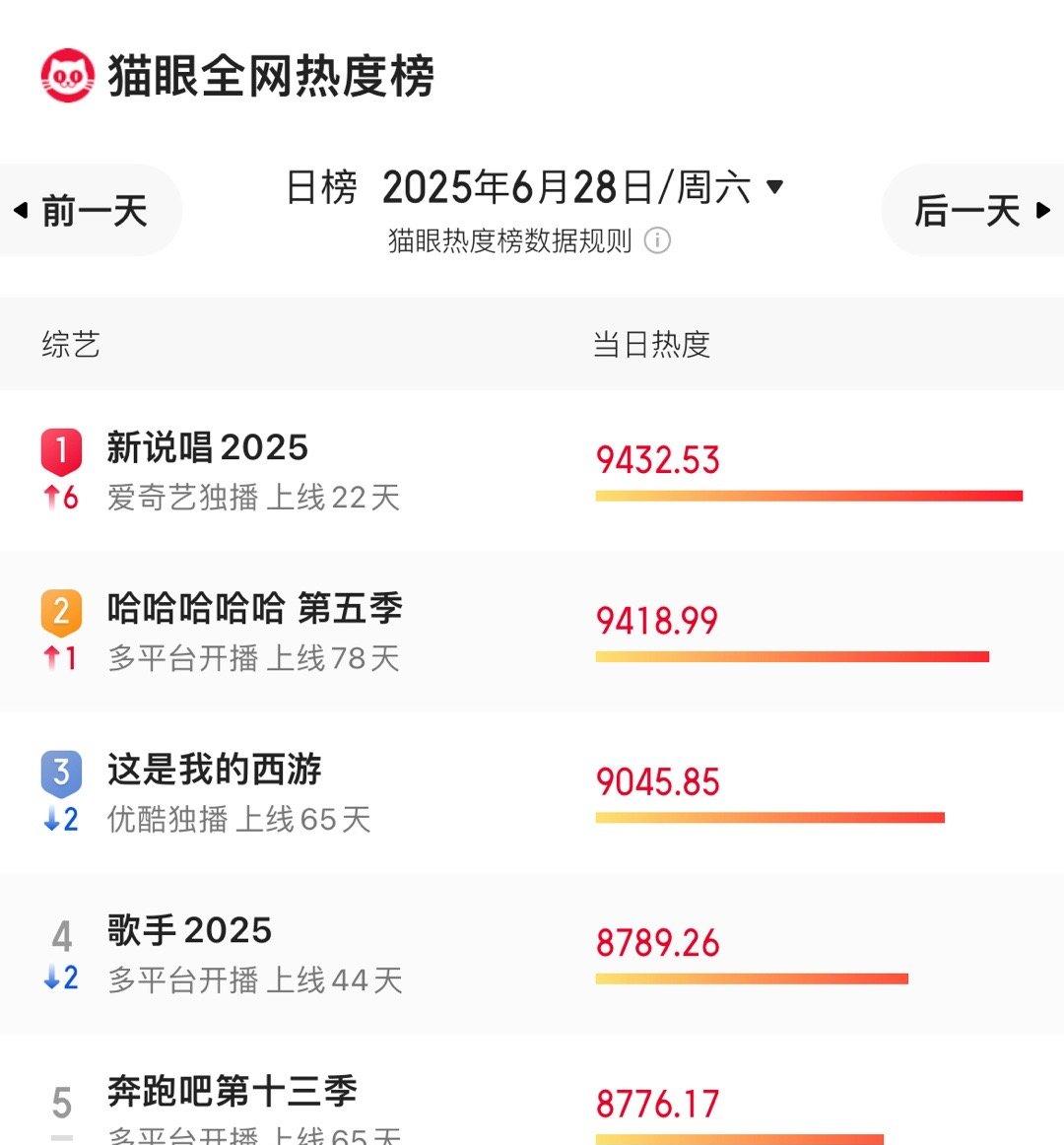Tap the blue rank 3 badge
Viewport: 1064px width, 1145px height.
(61, 773)
